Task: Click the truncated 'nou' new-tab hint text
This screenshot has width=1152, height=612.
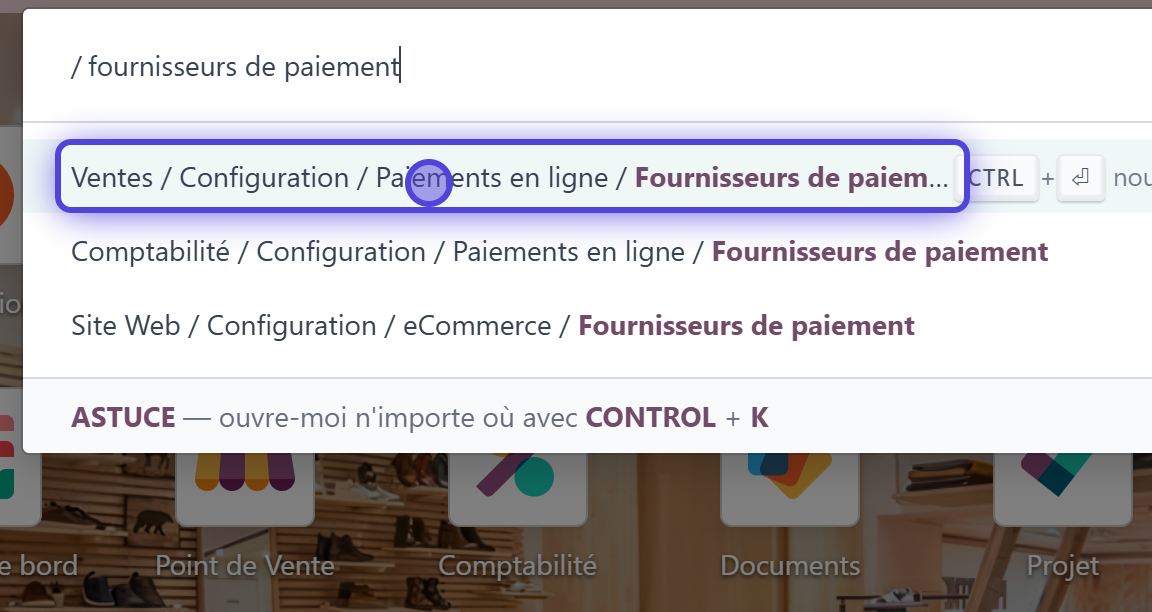Action: pos(1132,178)
